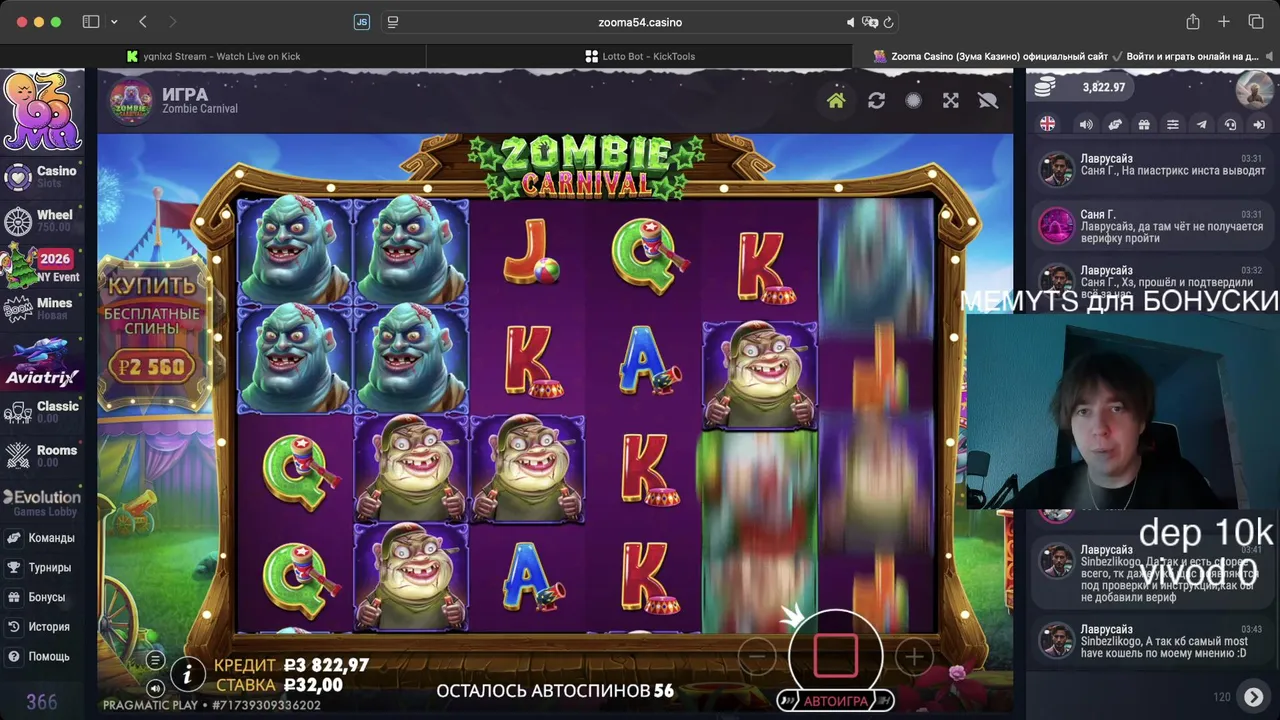Open the slot's hamburger menu icon
Screen dimensions: 1280x720
pyautogui.click(x=155, y=660)
